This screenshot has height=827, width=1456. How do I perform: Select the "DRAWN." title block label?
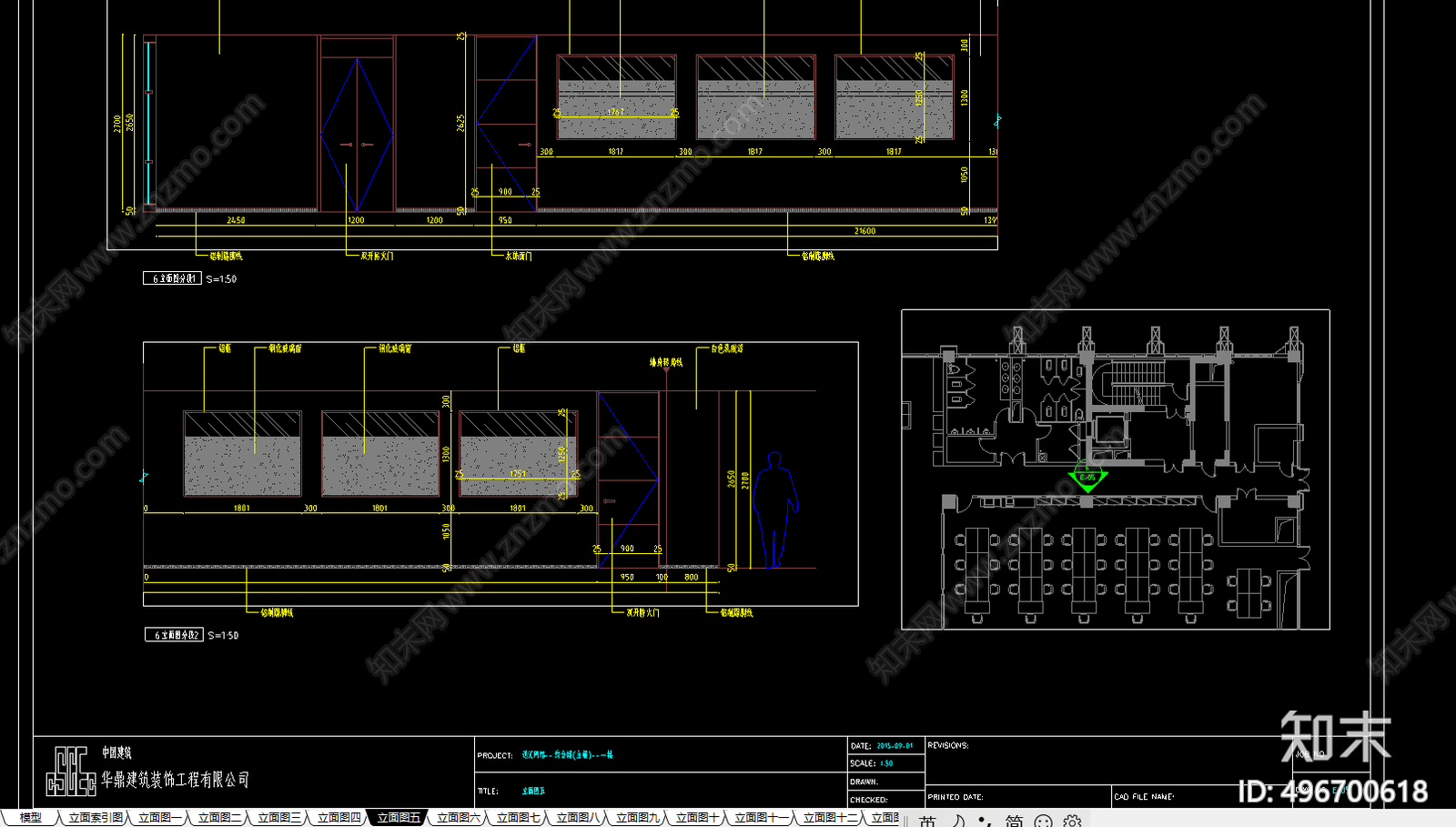(864, 782)
